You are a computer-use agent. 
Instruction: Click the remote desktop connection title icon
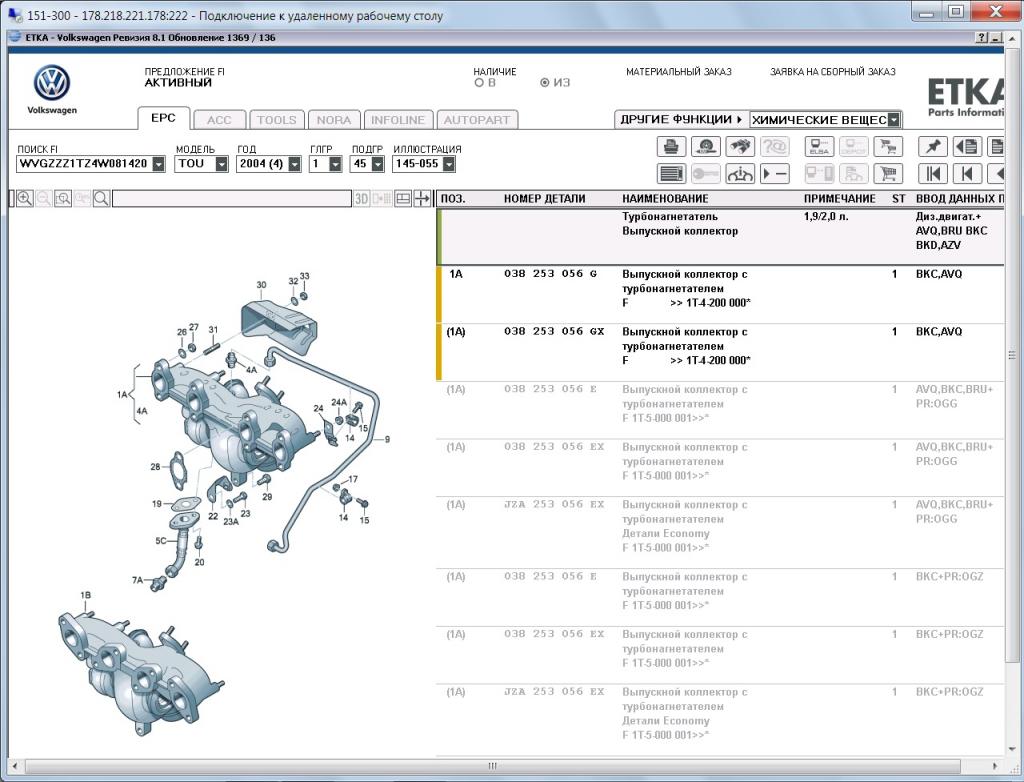click(x=14, y=14)
